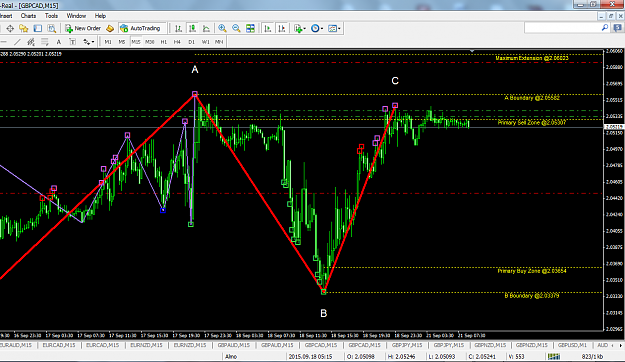Switch chart to candlesticks type
625x362 pixels.
pyautogui.click(x=192, y=28)
